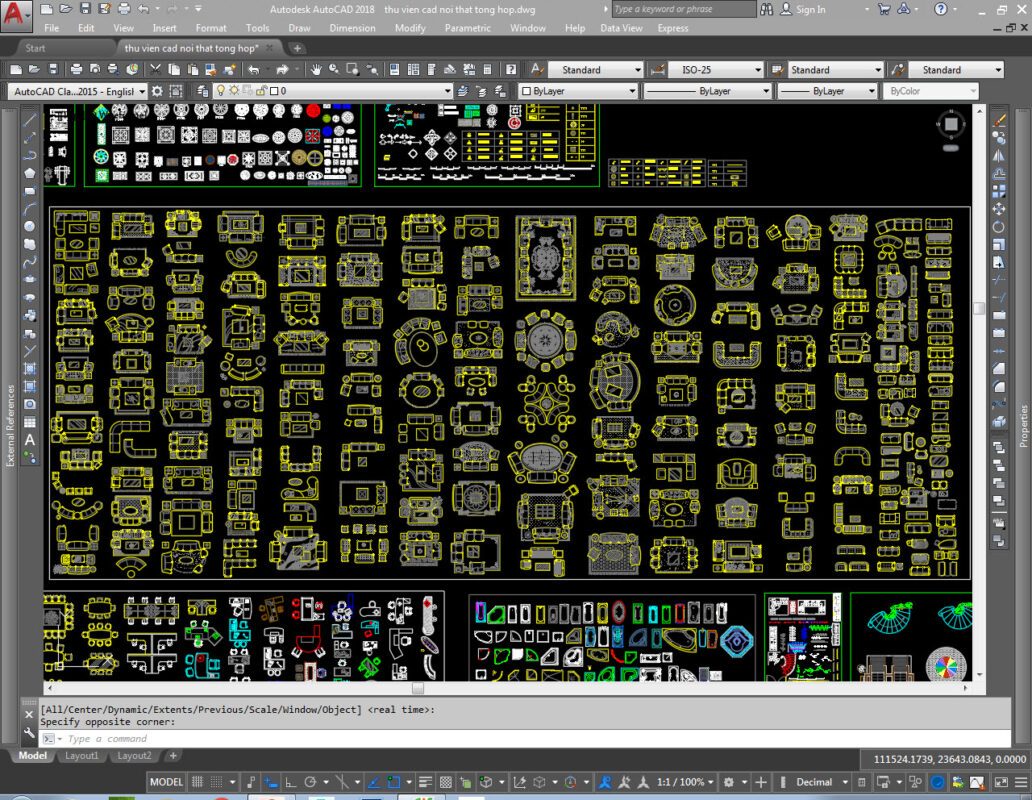The width and height of the screenshot is (1032, 800).
Task: Click the Undo arrow in toolbar
Action: tap(253, 70)
